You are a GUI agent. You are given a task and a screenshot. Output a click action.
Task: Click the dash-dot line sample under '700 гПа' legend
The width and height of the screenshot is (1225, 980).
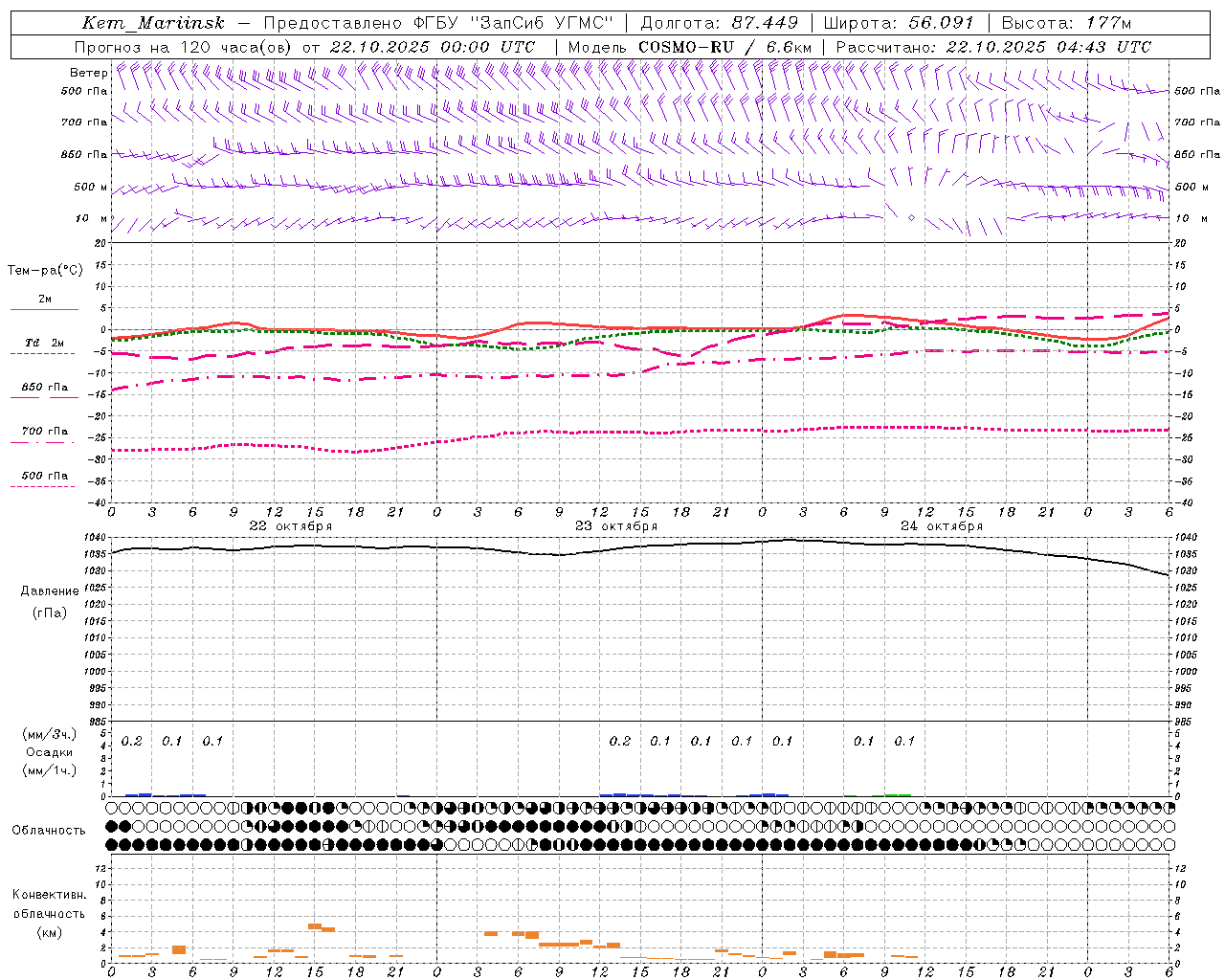point(42,442)
